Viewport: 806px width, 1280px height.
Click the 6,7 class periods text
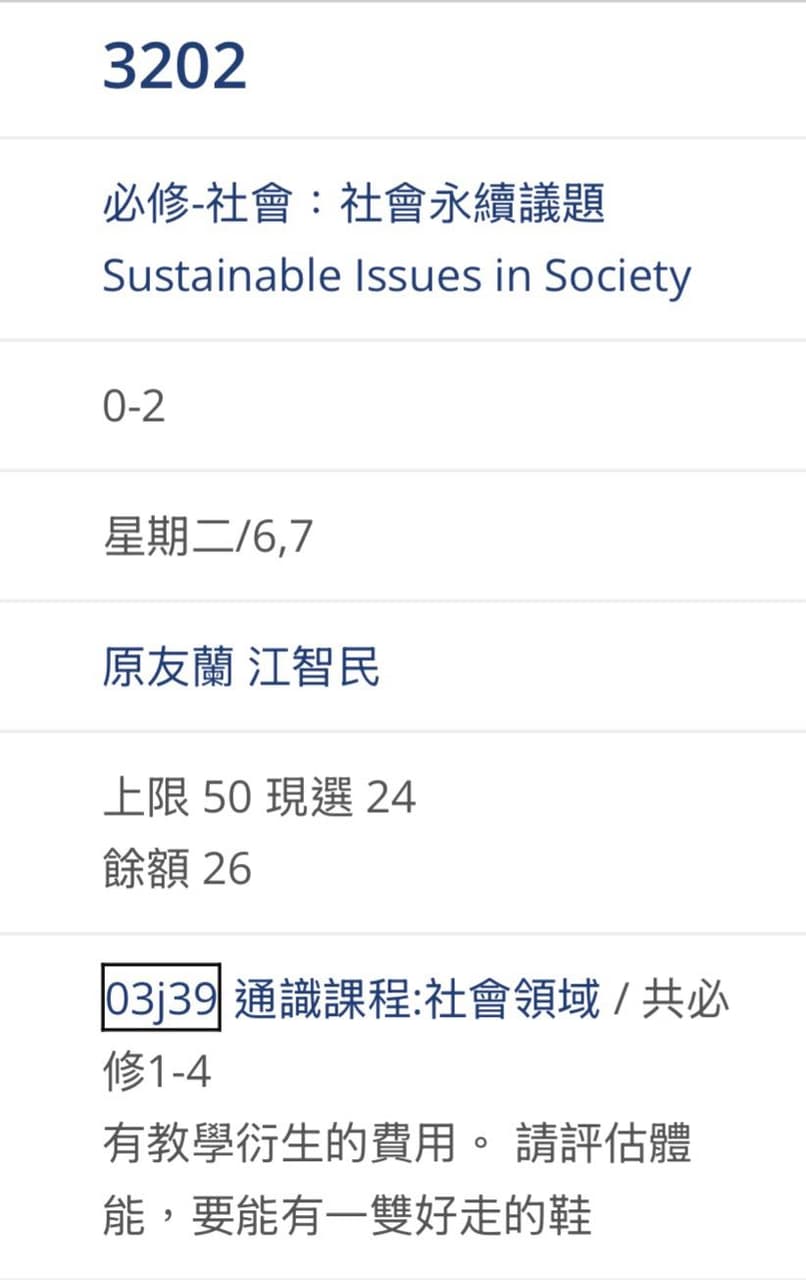click(x=284, y=538)
